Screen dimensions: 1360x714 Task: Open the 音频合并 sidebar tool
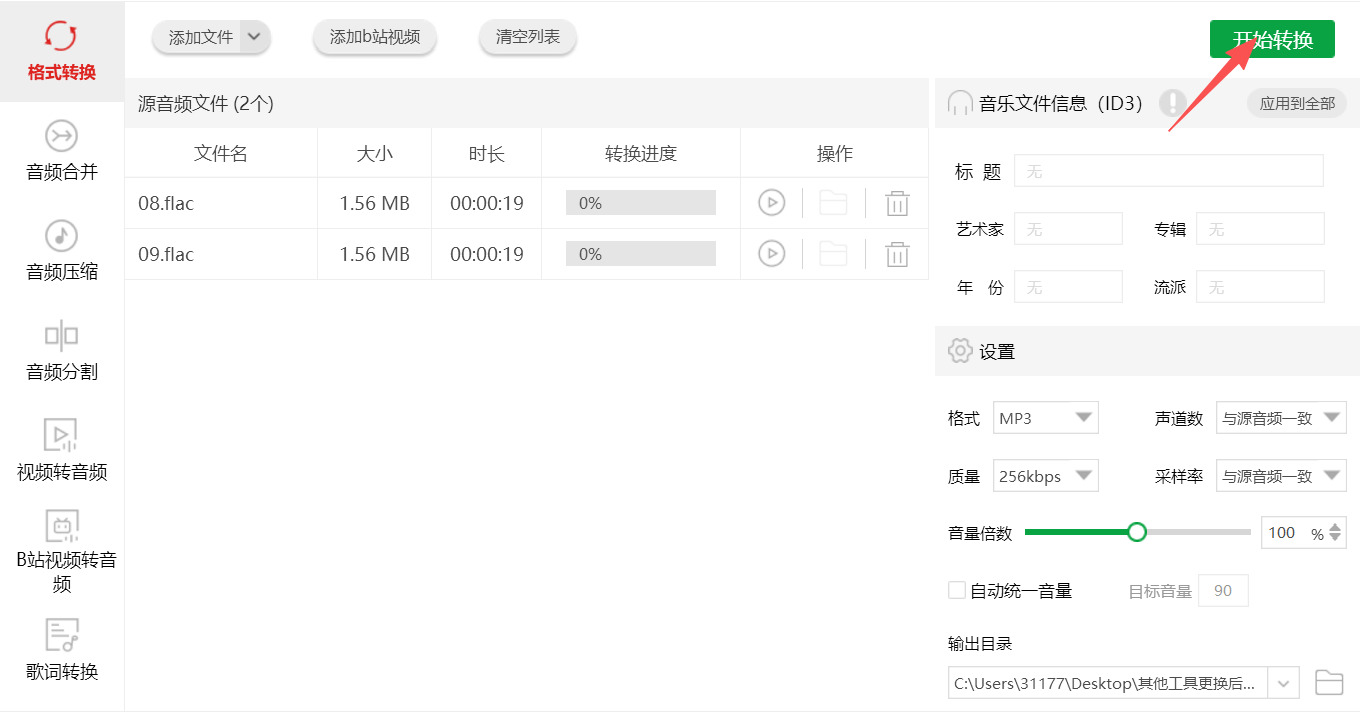[x=62, y=150]
